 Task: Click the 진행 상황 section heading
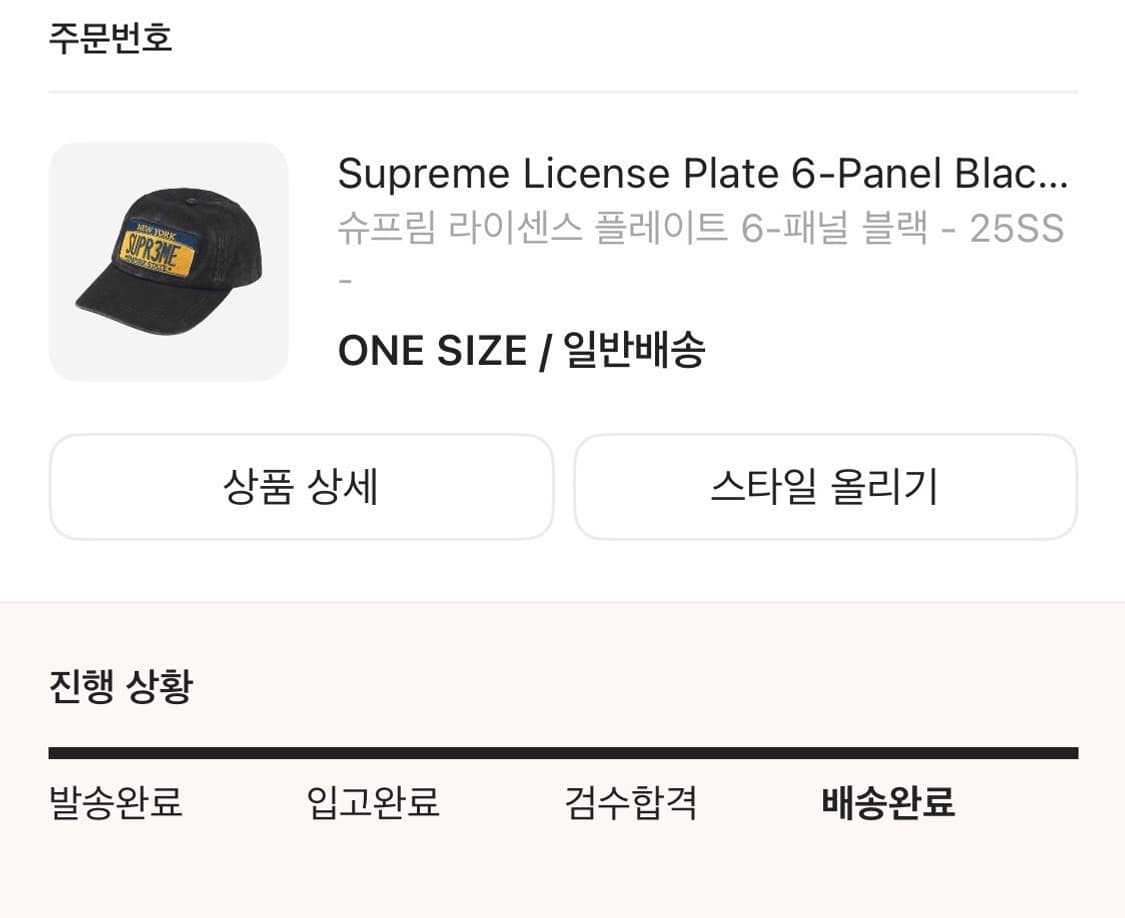click(120, 687)
